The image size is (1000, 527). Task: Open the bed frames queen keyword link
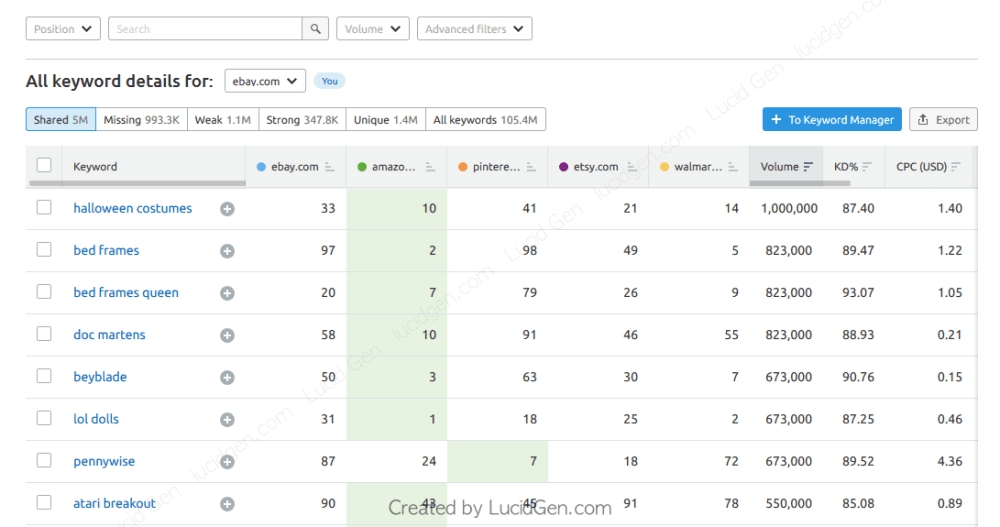pyautogui.click(x=126, y=292)
